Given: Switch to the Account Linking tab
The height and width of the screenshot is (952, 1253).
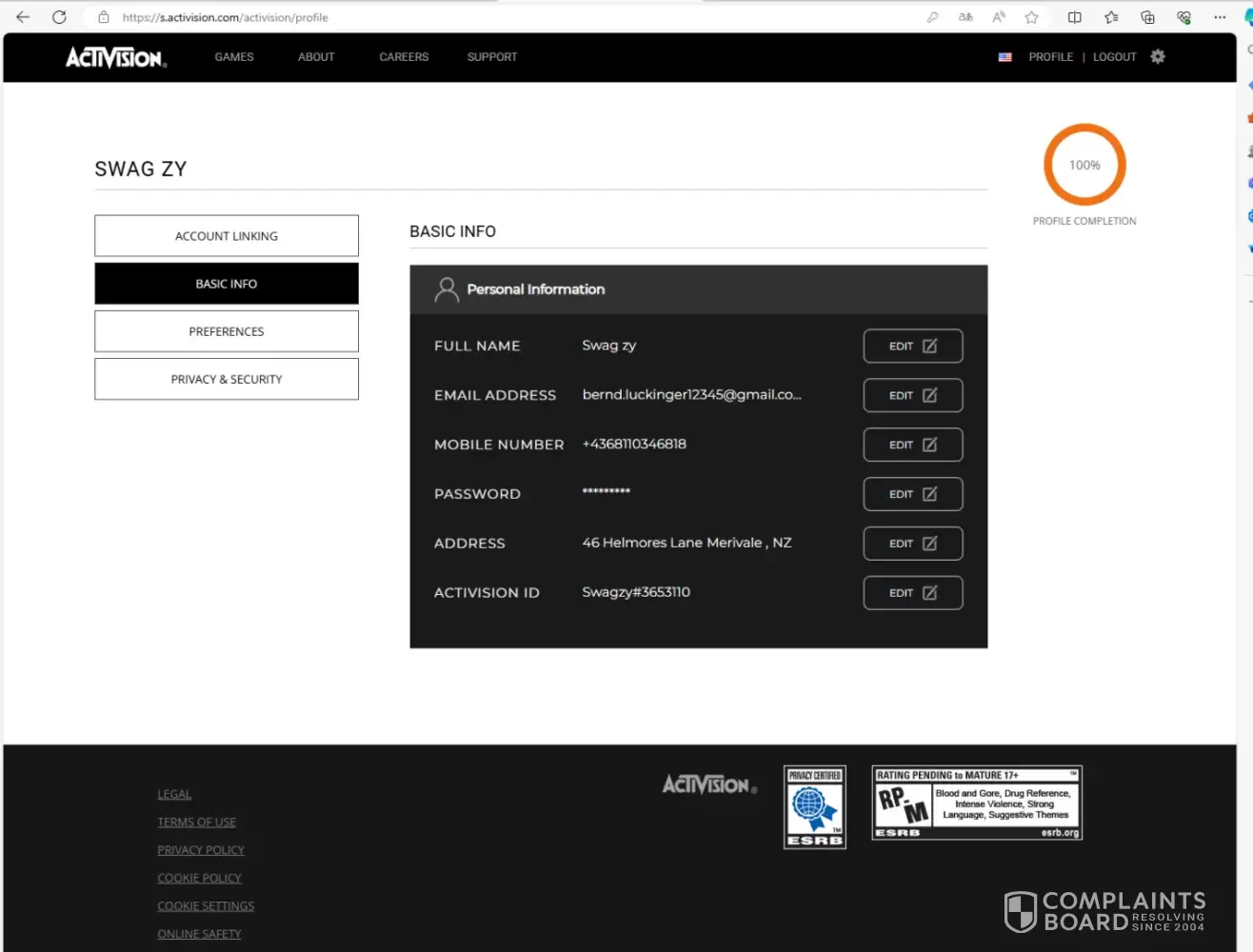Looking at the screenshot, I should click(227, 236).
